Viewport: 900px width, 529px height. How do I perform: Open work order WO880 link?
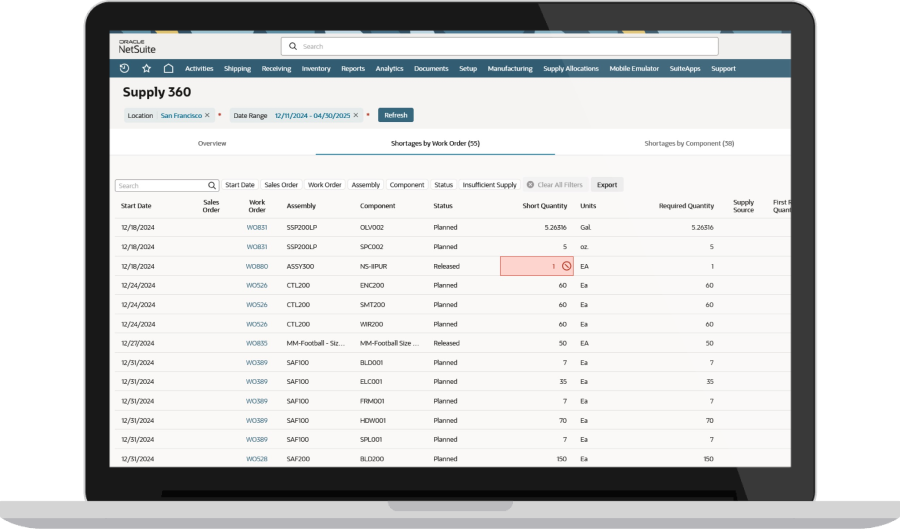257,266
